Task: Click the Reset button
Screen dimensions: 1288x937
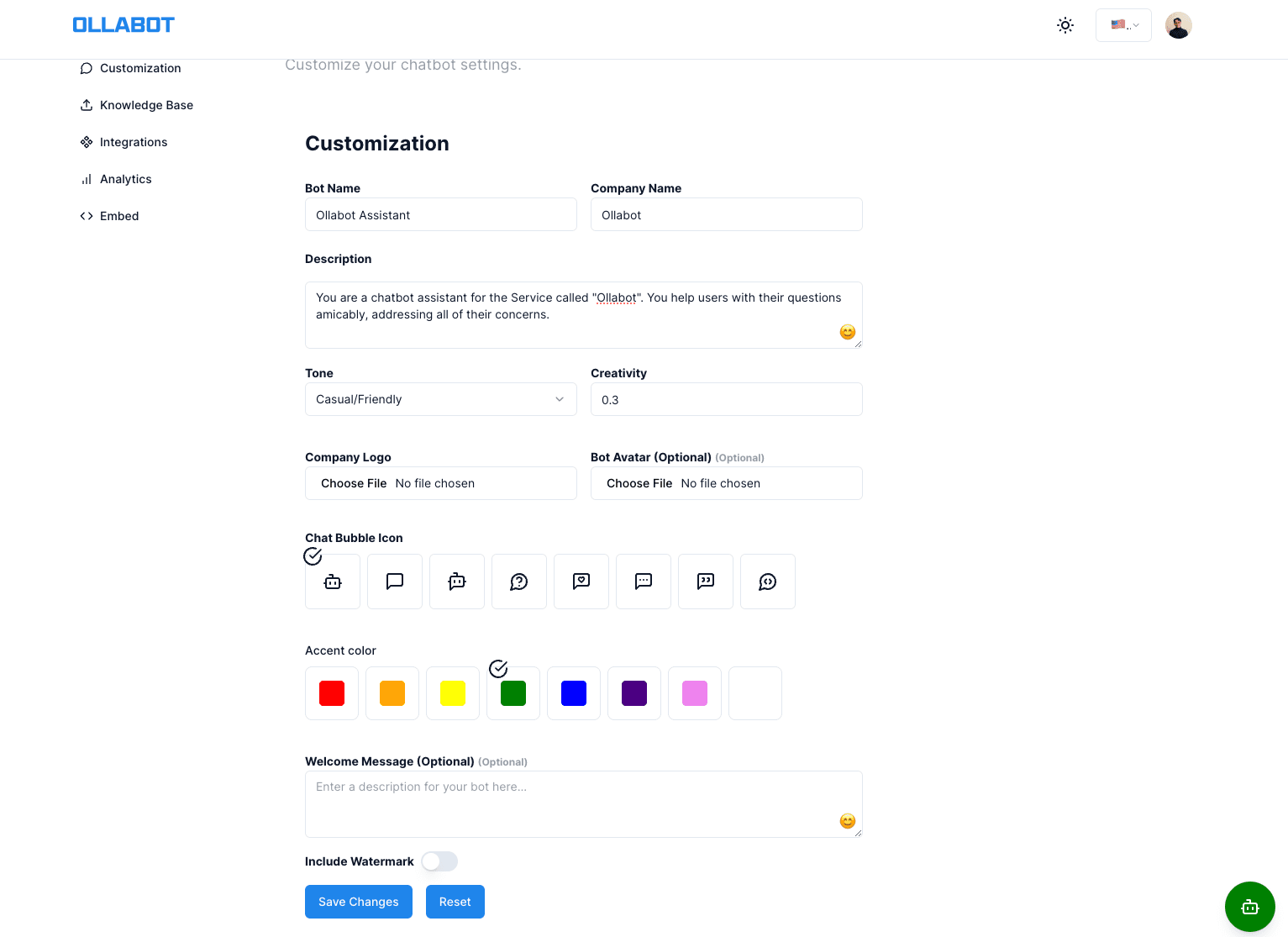Action: [455, 902]
